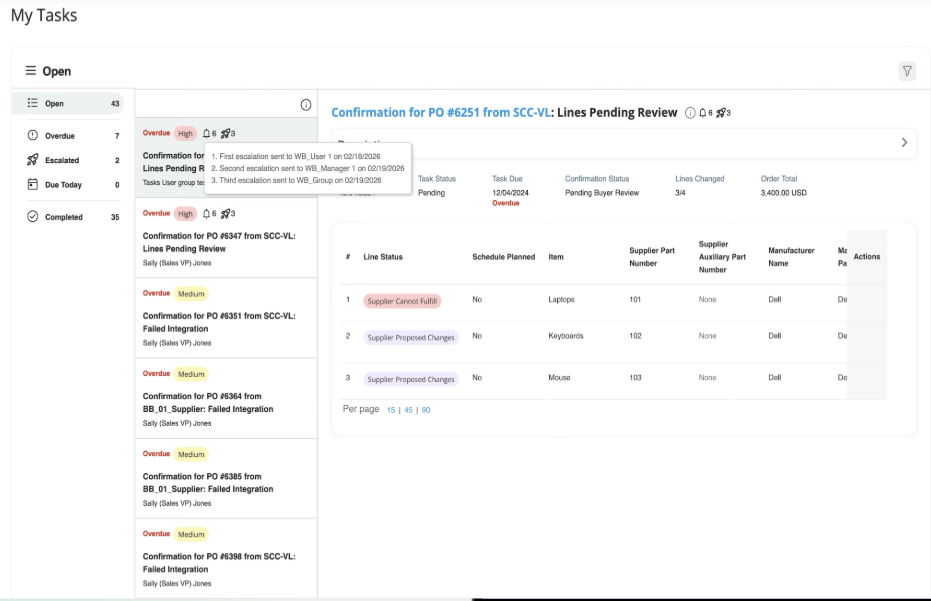Click High priority badge on PO #6251 card
Image resolution: width=931 pixels, height=601 pixels.
coord(185,134)
